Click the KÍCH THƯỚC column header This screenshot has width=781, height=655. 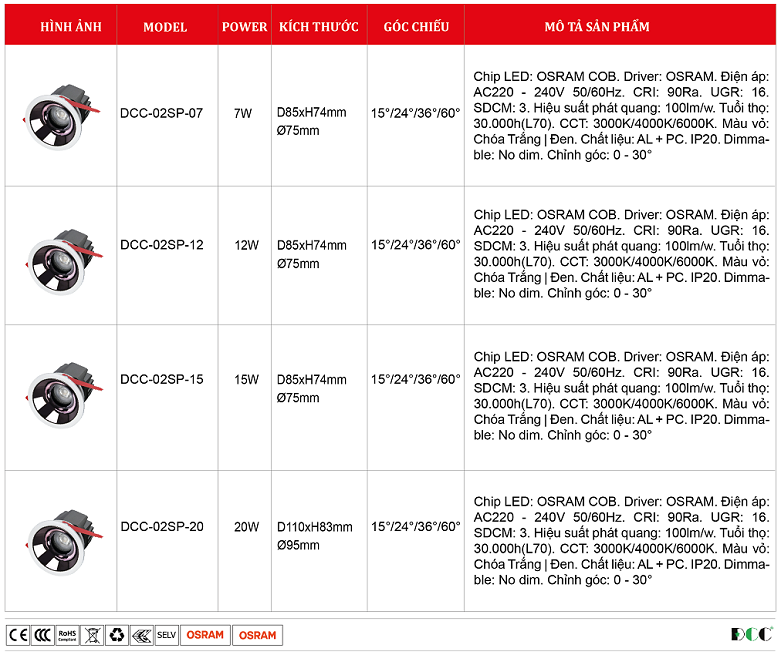[x=318, y=27]
